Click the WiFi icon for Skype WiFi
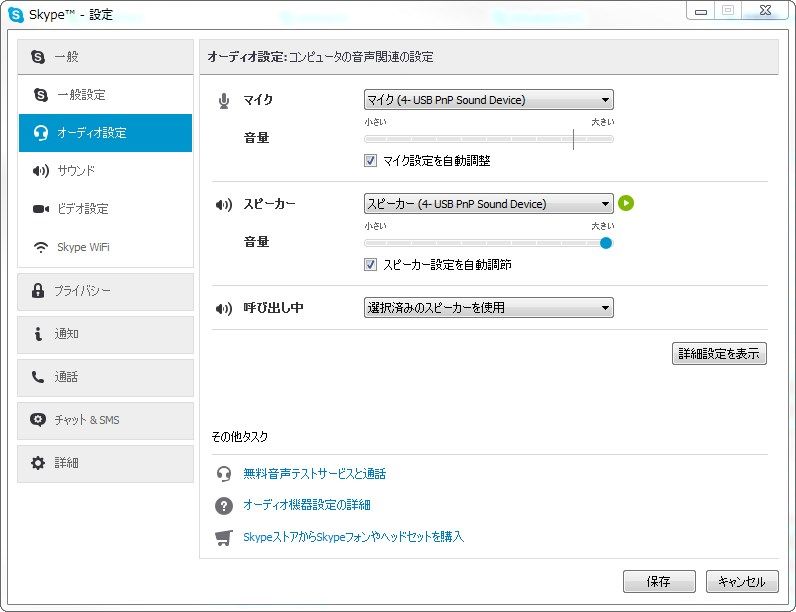 pos(41,247)
